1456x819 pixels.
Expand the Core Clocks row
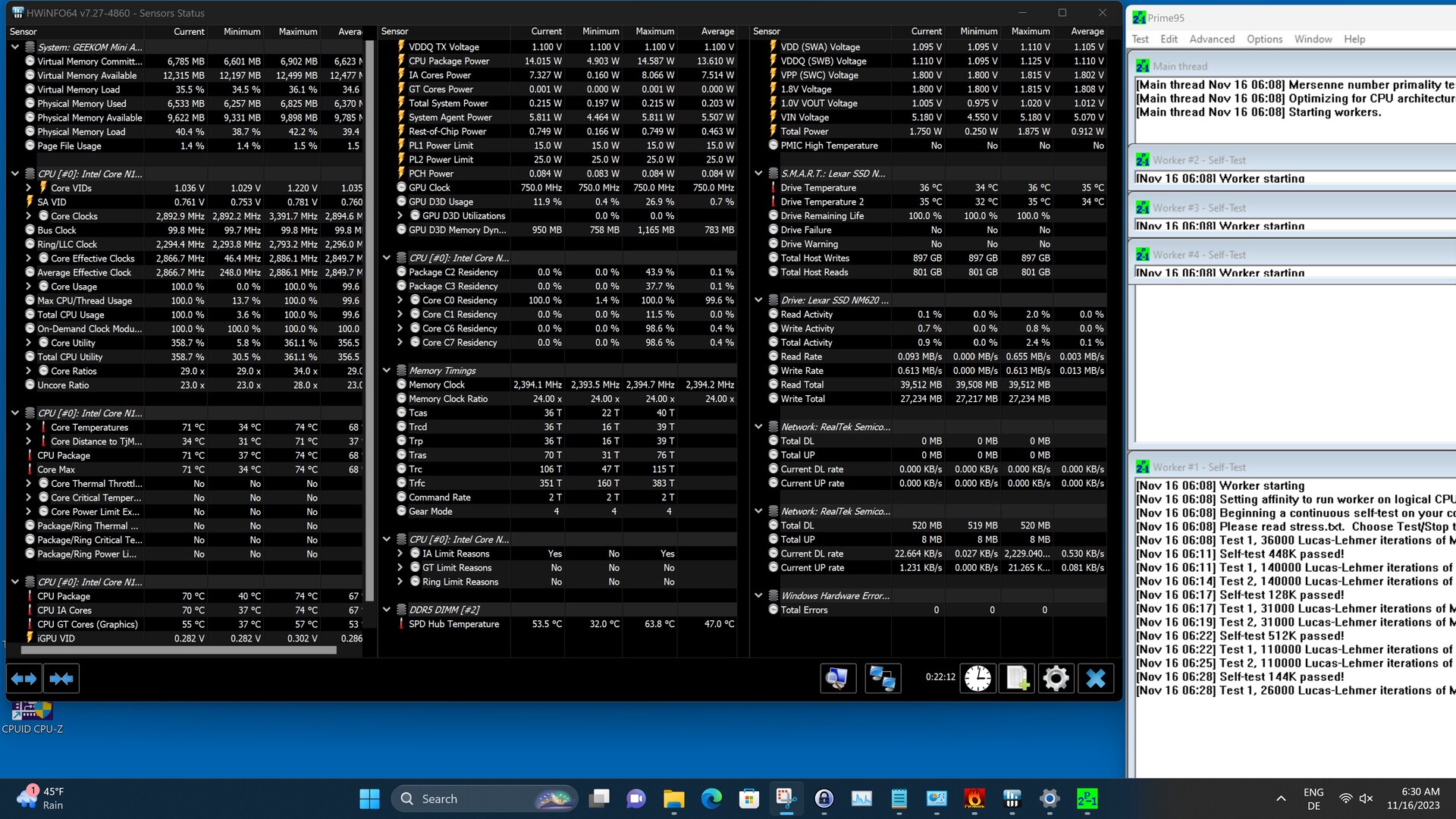coord(29,216)
